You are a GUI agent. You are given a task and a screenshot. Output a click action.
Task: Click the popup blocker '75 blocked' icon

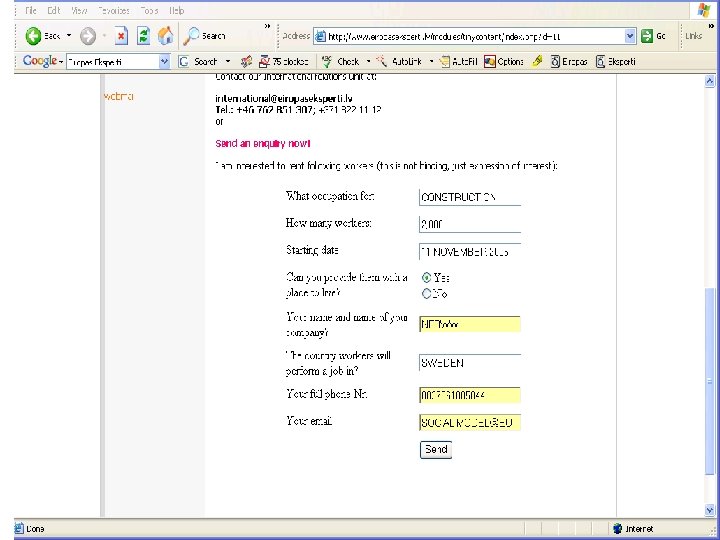(x=264, y=62)
